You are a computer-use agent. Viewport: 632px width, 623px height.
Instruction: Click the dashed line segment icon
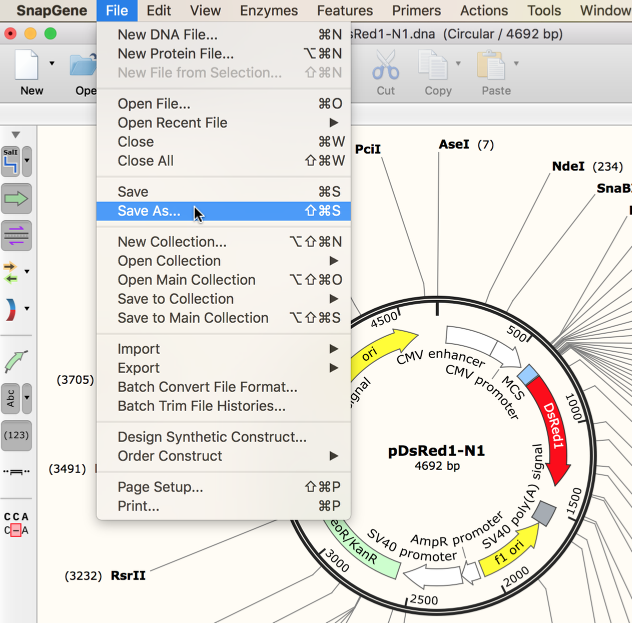click(16, 471)
